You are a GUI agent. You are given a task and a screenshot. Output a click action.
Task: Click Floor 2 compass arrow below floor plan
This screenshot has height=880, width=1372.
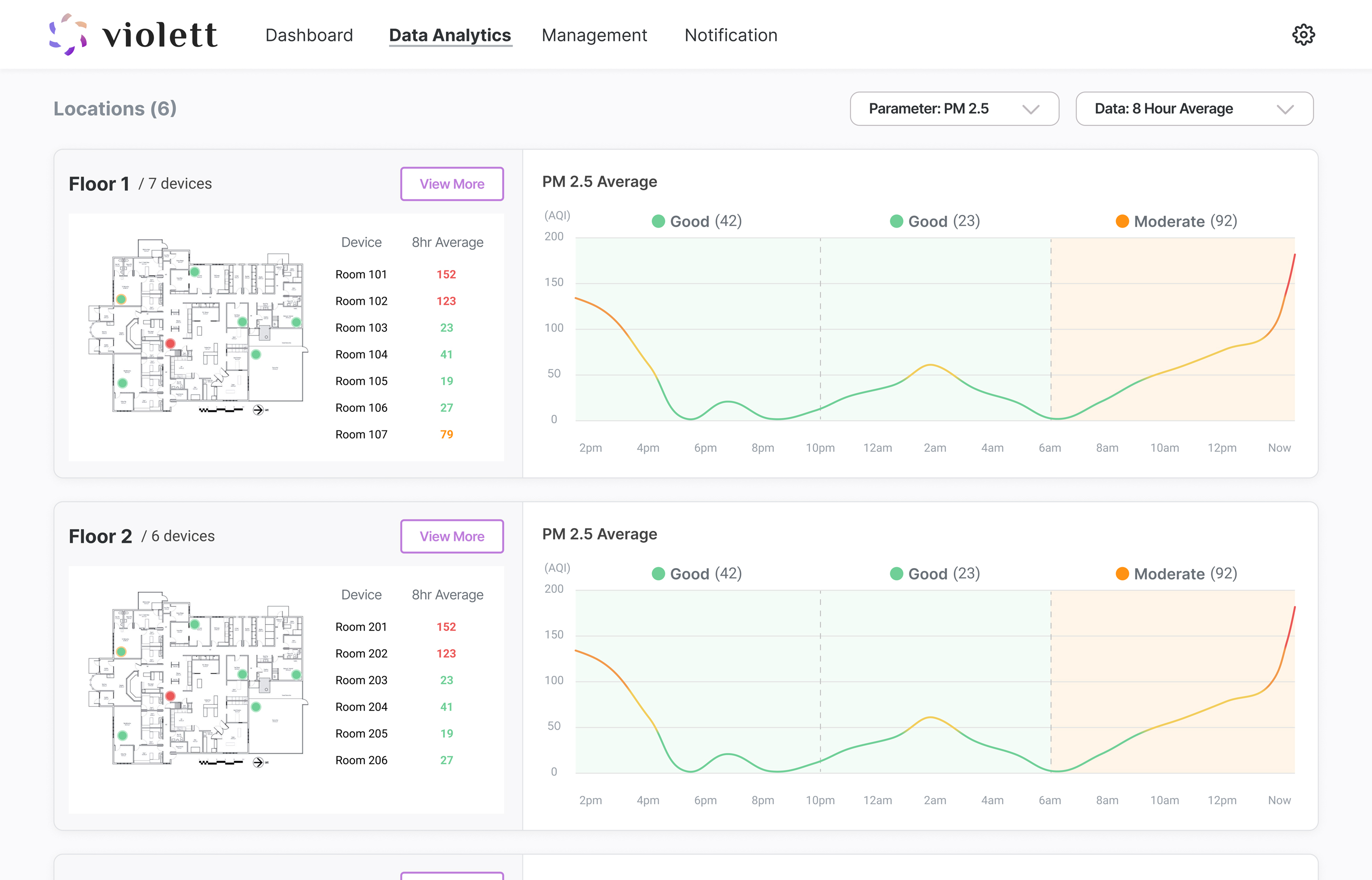point(258,762)
